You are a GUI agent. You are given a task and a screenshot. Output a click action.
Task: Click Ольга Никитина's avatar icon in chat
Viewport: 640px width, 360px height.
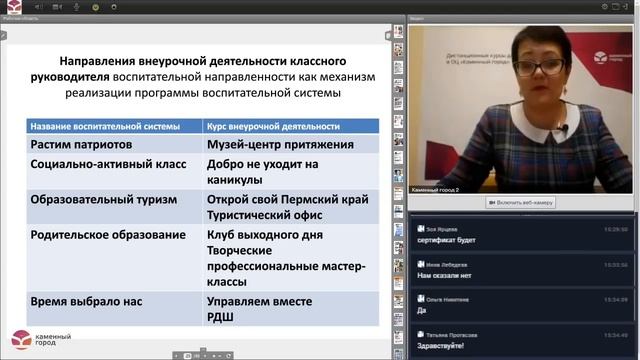421,299
